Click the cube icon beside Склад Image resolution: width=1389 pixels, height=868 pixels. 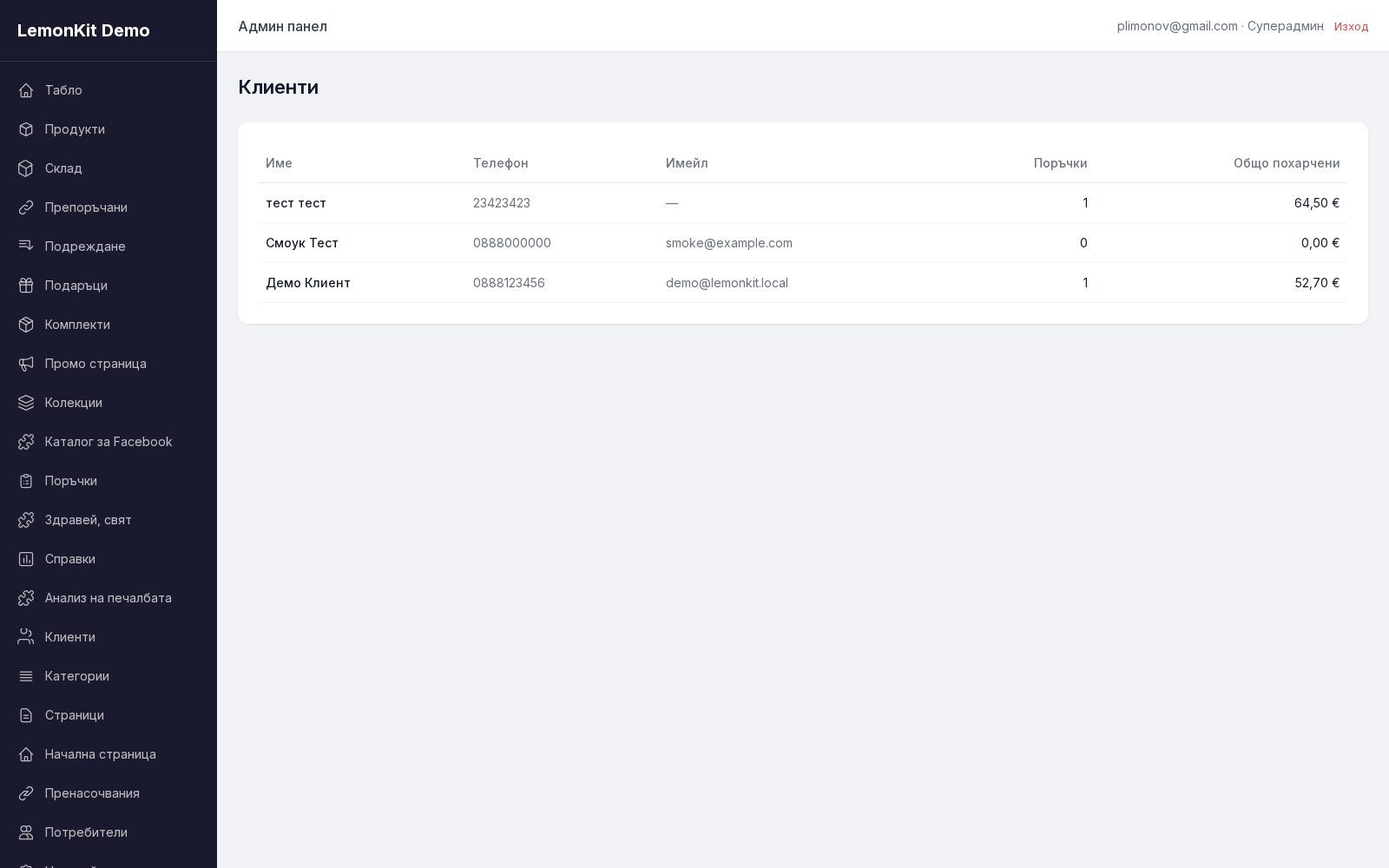[x=26, y=168]
